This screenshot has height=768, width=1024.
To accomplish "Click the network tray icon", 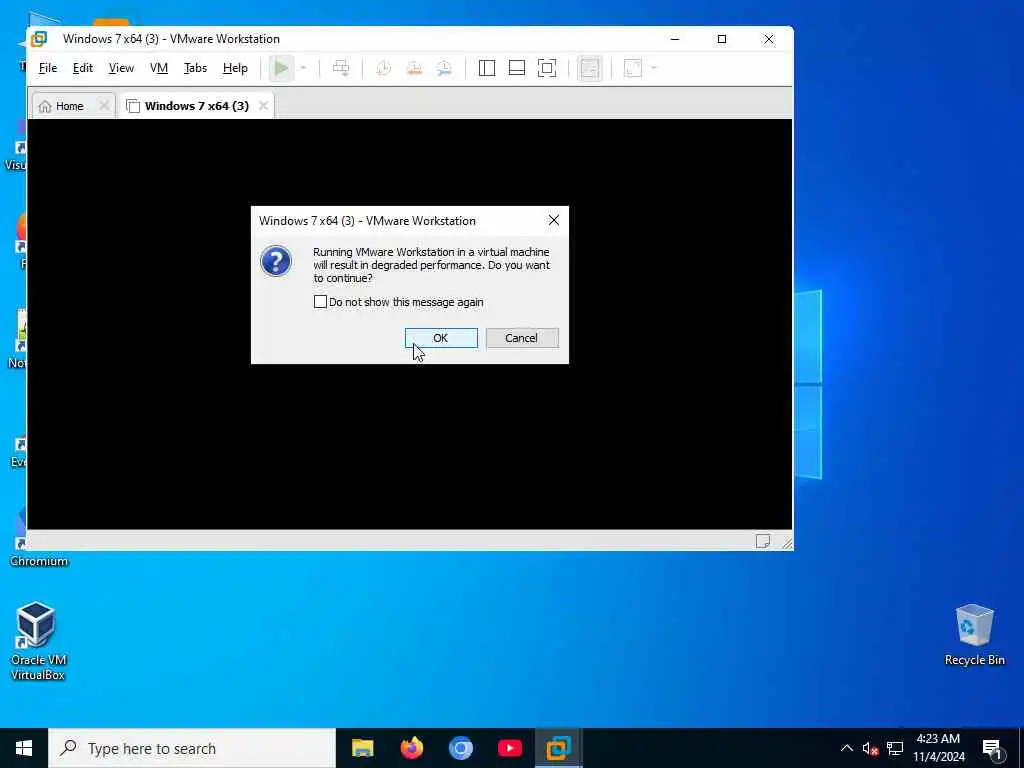I will pyautogui.click(x=895, y=748).
